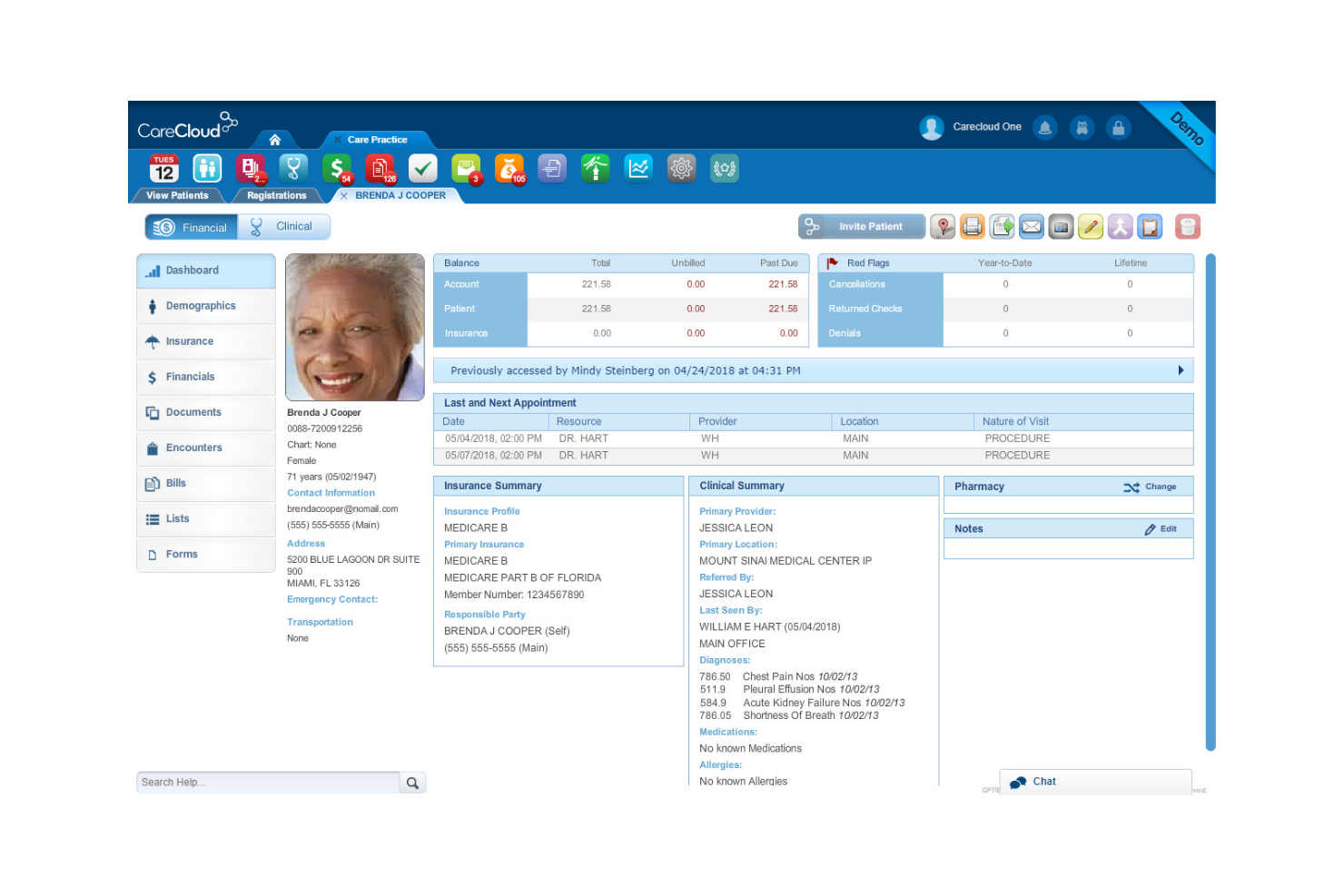The height and width of the screenshot is (896, 1344).
Task: Click the red trash can delete icon
Action: [x=1188, y=227]
